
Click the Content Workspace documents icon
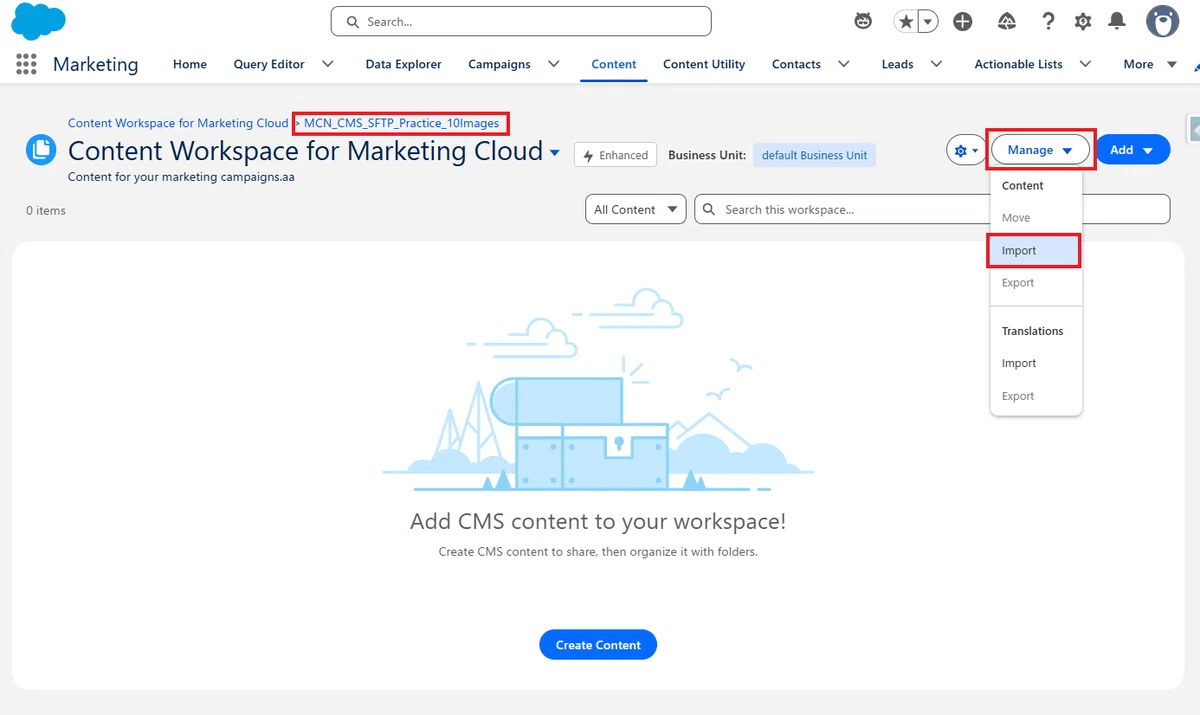41,150
